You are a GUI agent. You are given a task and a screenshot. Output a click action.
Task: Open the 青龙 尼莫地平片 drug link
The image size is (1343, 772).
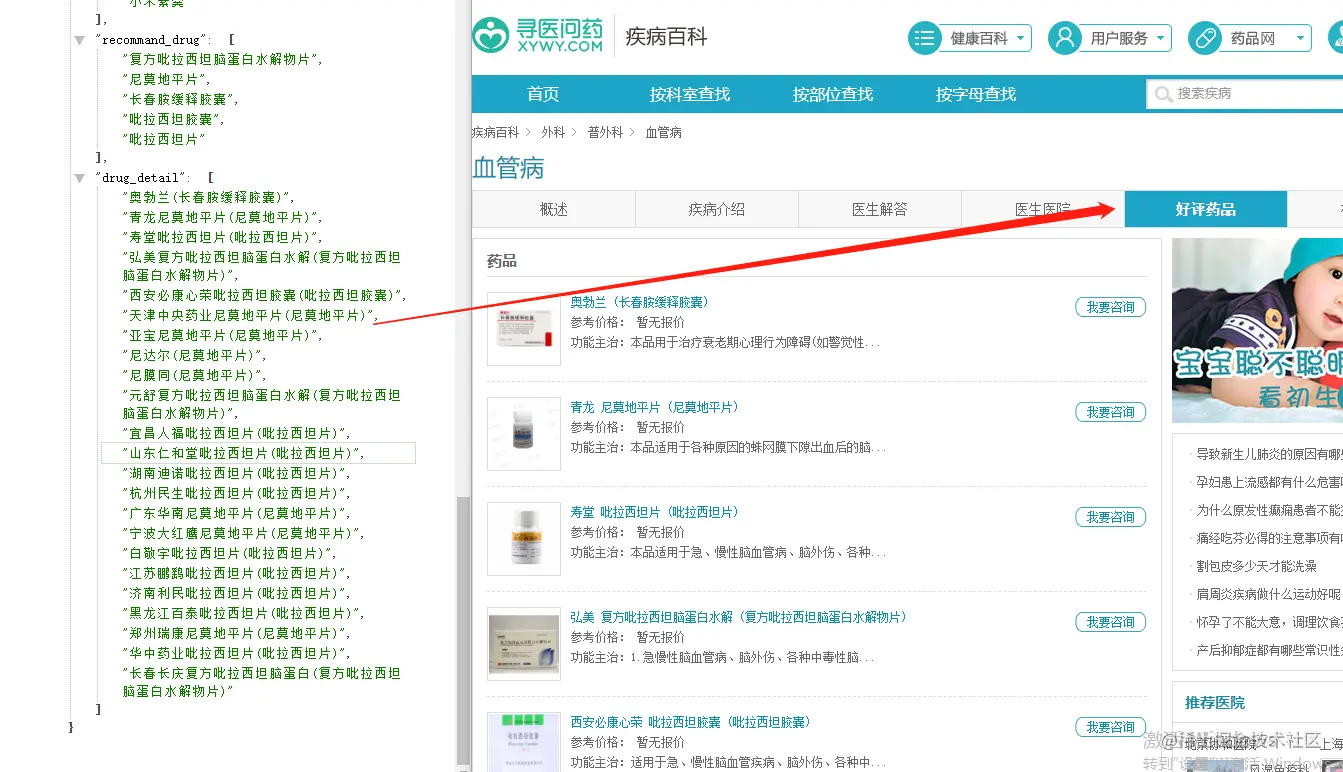(x=655, y=407)
